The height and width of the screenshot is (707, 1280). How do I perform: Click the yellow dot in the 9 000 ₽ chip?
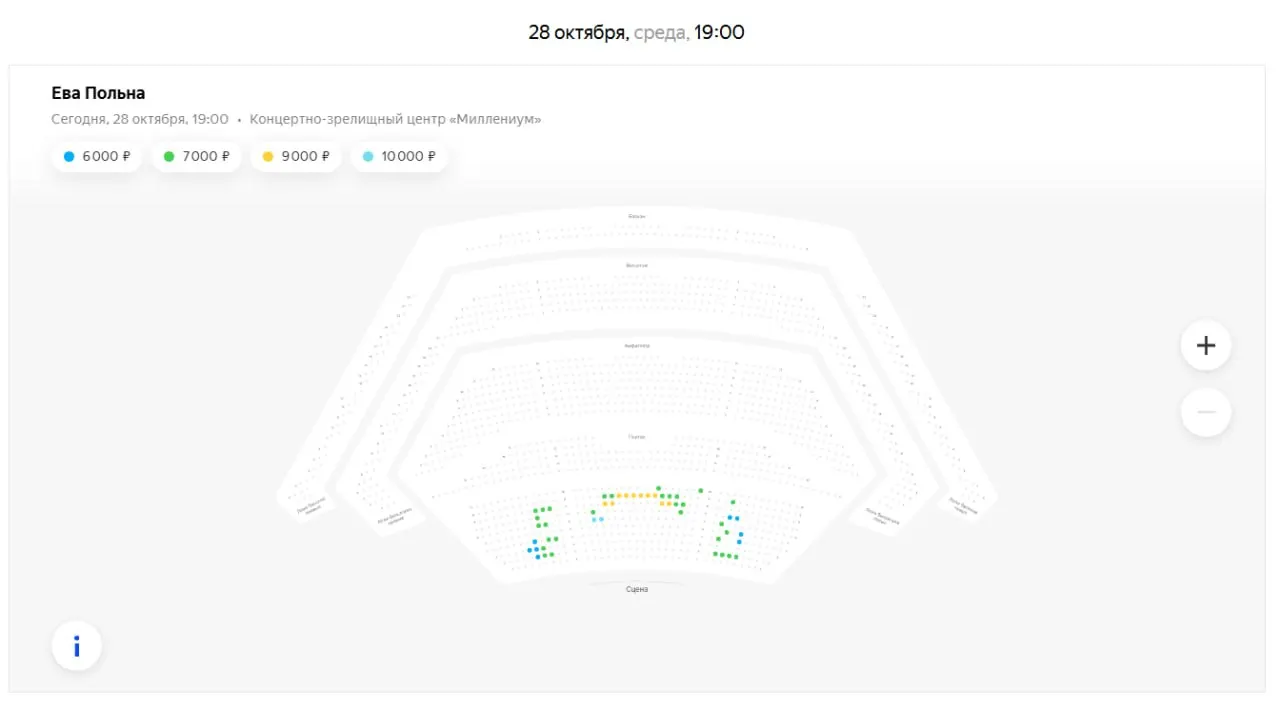268,156
